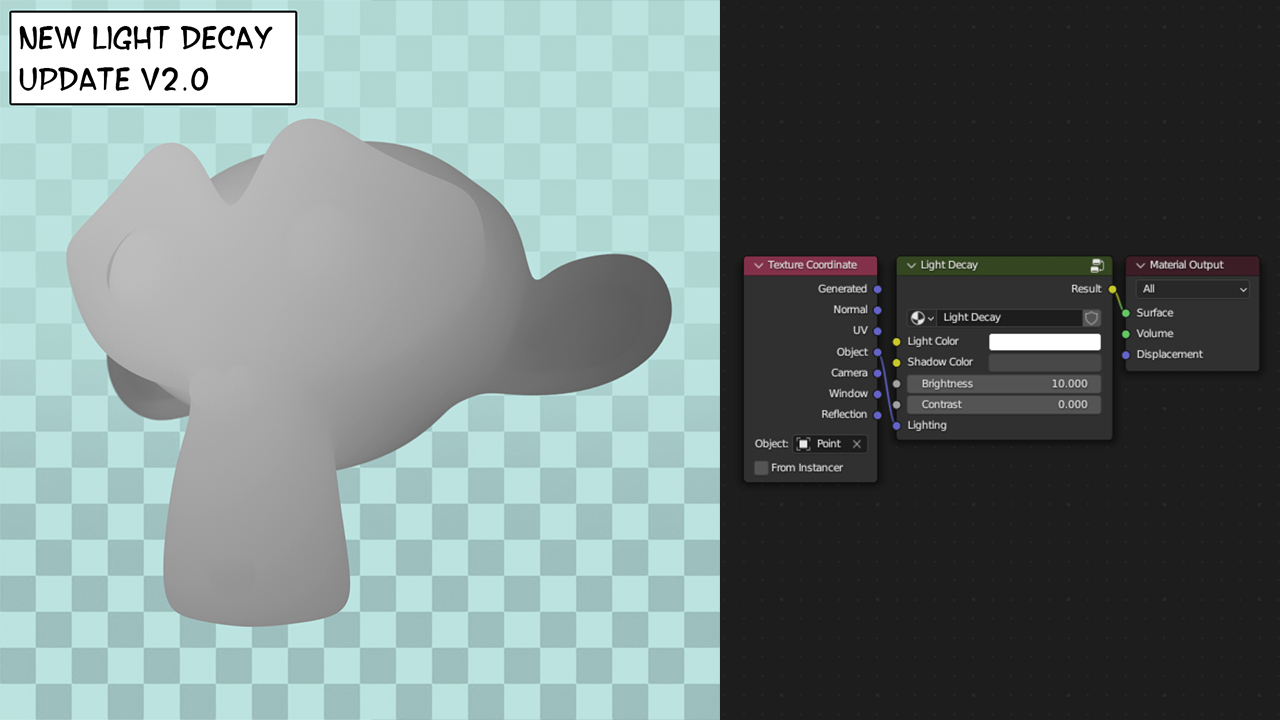Click the UV output socket

(877, 330)
